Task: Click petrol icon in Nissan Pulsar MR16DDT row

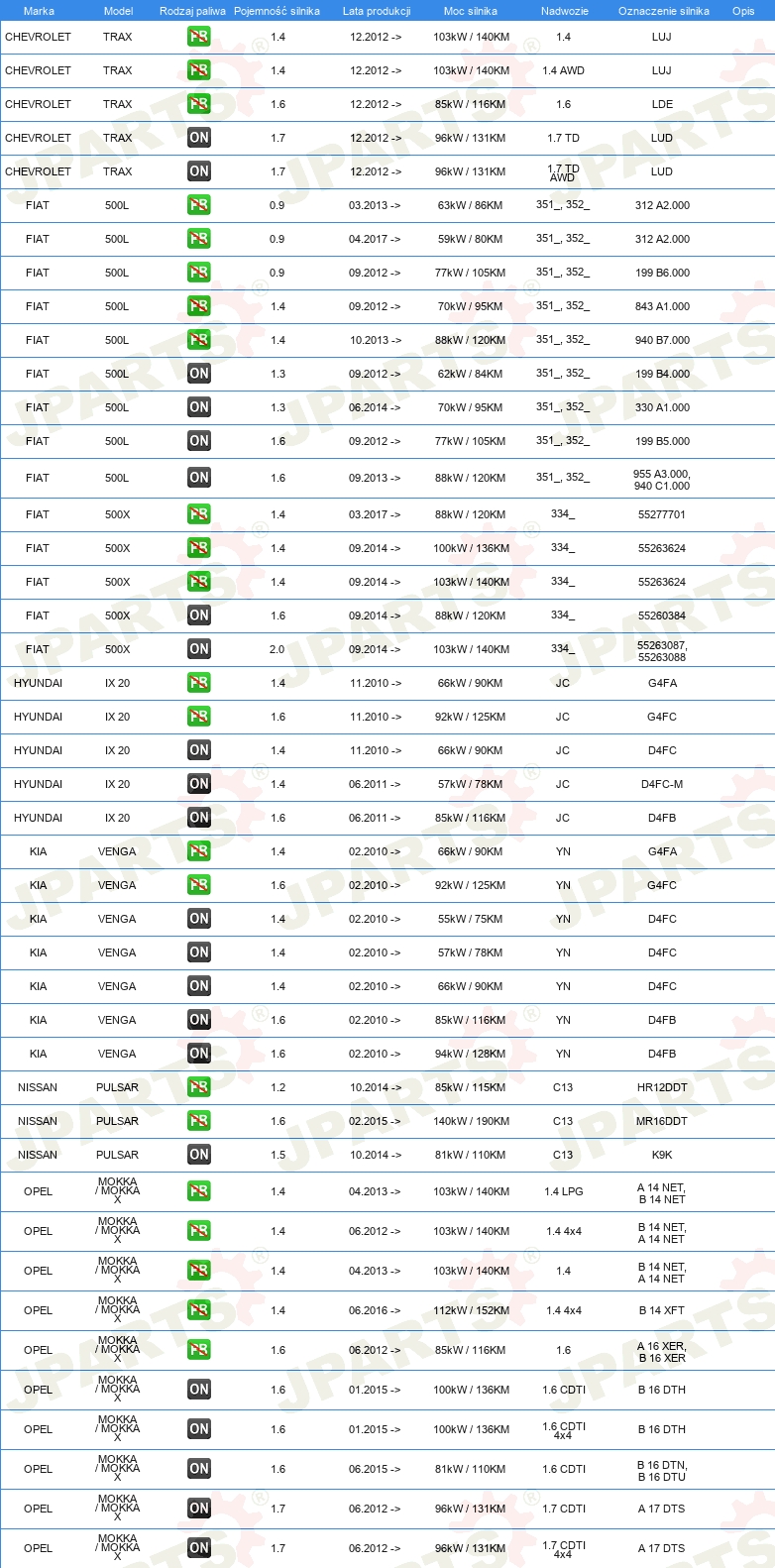Action: [x=199, y=1121]
